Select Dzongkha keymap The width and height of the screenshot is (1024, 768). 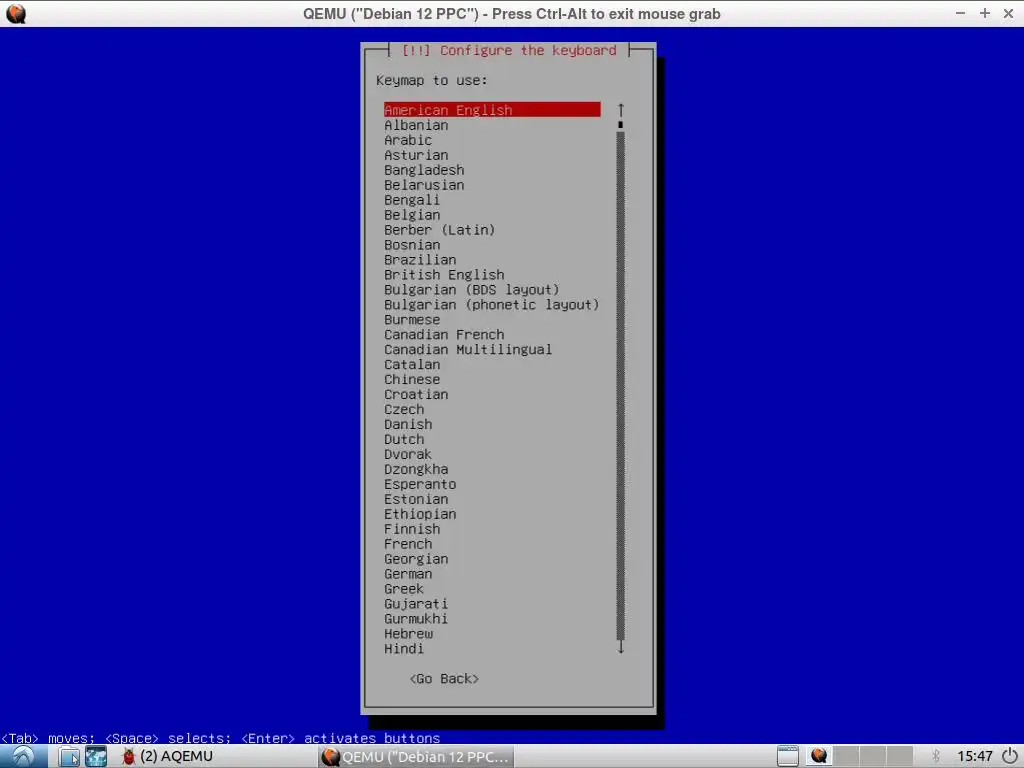point(416,470)
